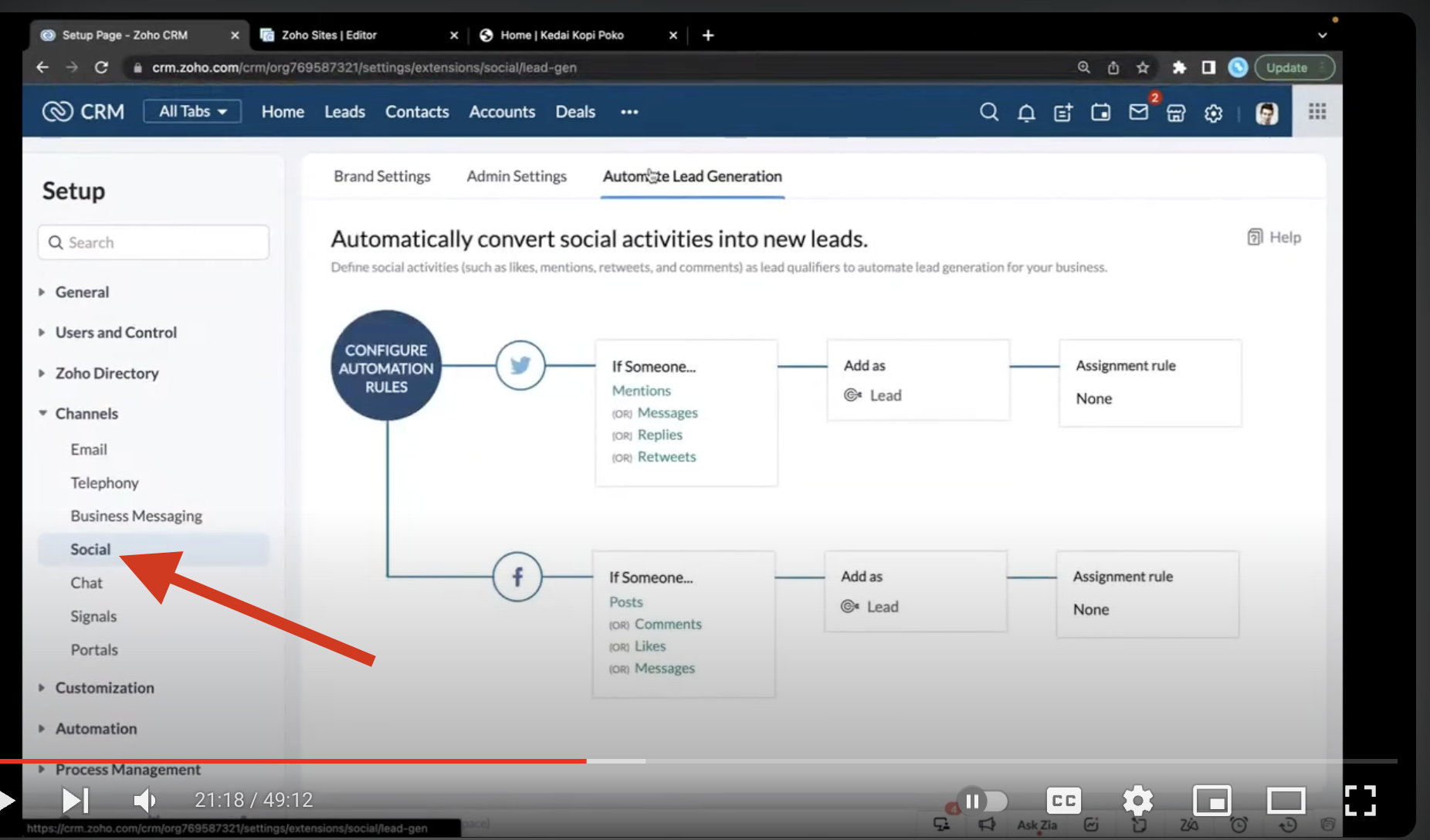Click the Setup search field
The height and width of the screenshot is (840, 1430).
pos(154,242)
